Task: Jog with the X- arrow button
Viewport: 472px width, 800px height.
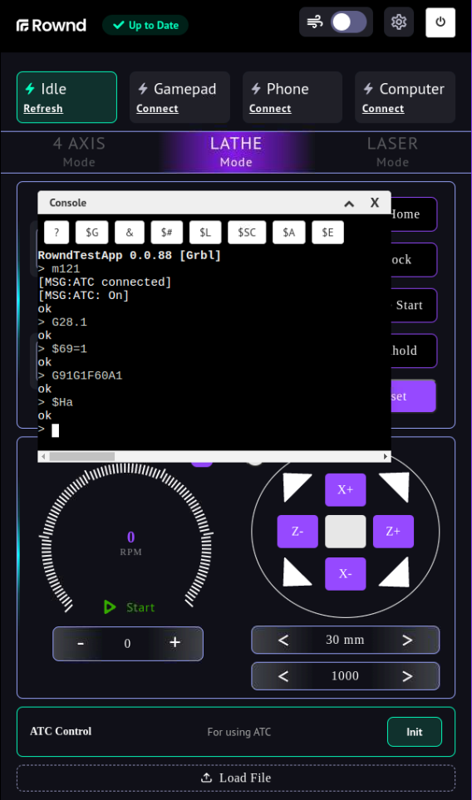Action: (x=345, y=573)
